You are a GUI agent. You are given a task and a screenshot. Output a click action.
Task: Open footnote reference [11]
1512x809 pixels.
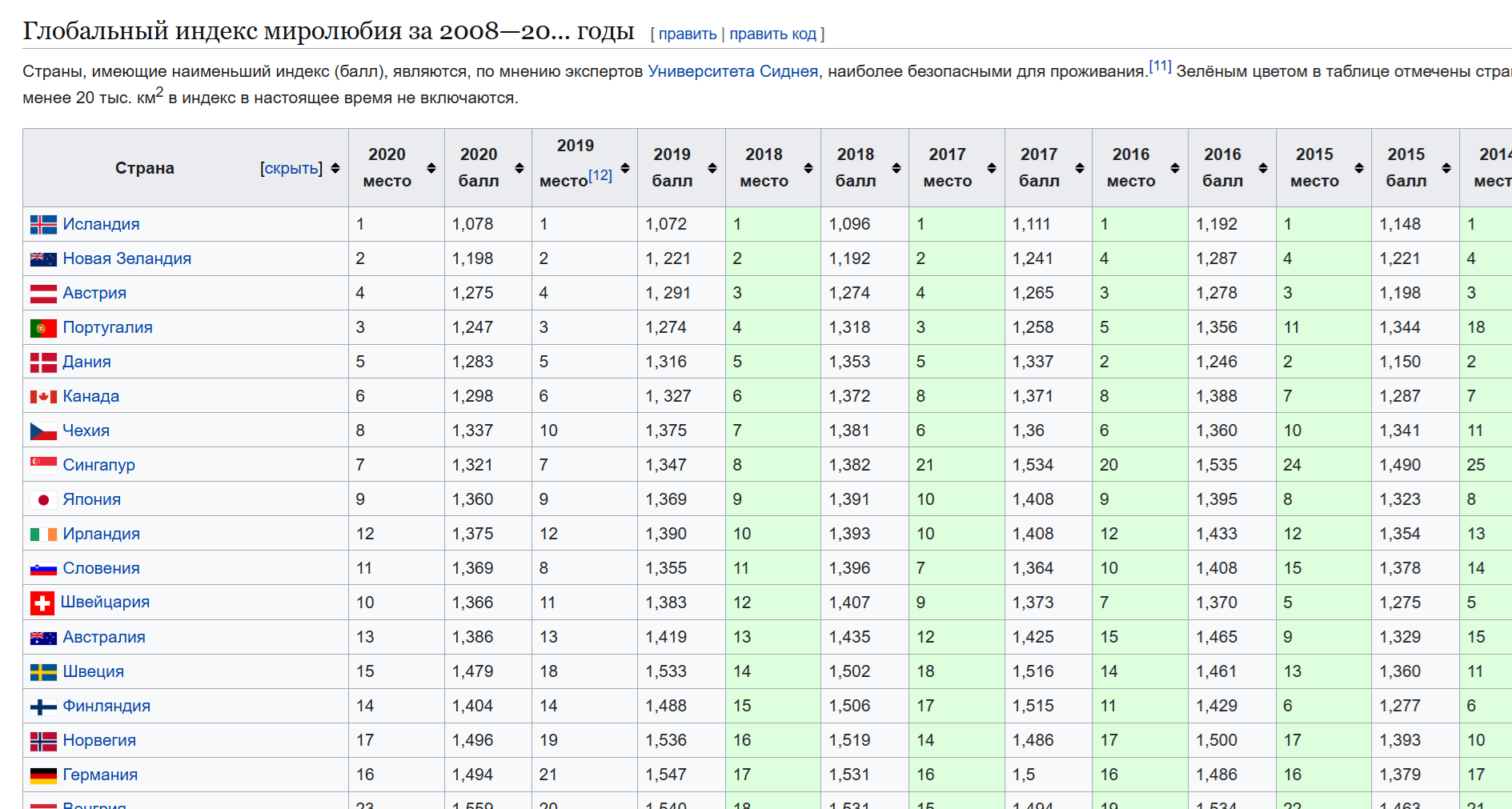tap(1160, 66)
